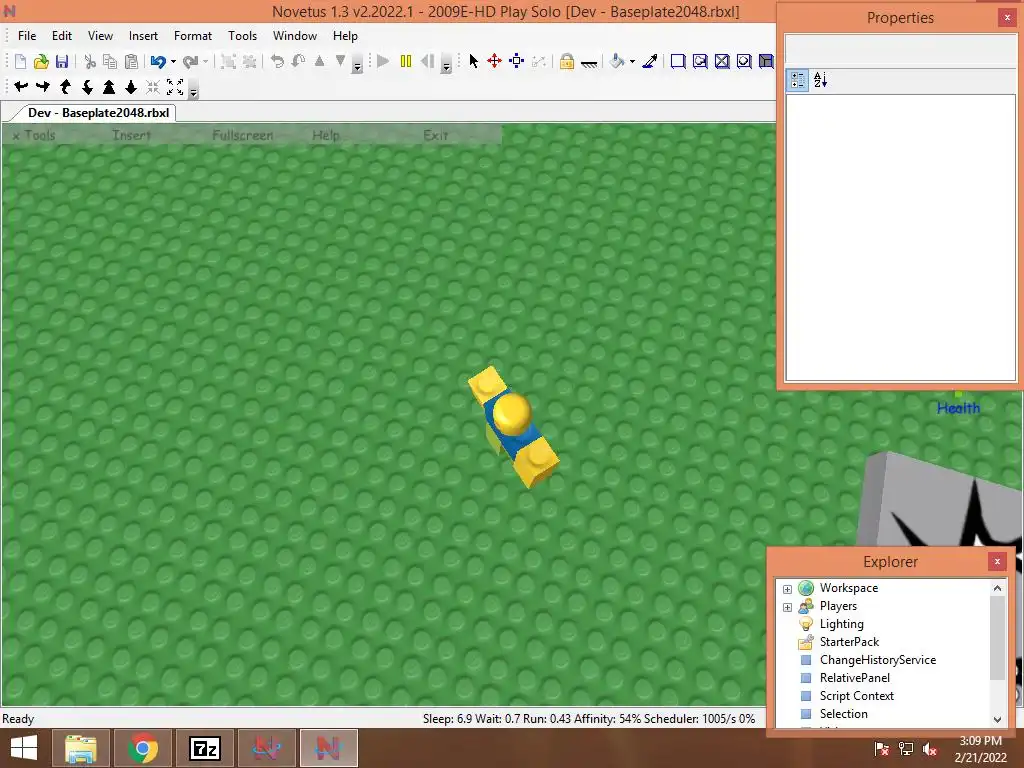Click the Paste clipboard icon
The width and height of the screenshot is (1024, 768).
(131, 61)
